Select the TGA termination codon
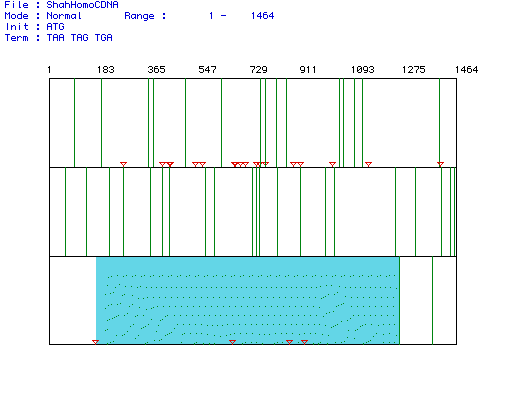Screen dimensions: 513x420 click(x=103, y=38)
